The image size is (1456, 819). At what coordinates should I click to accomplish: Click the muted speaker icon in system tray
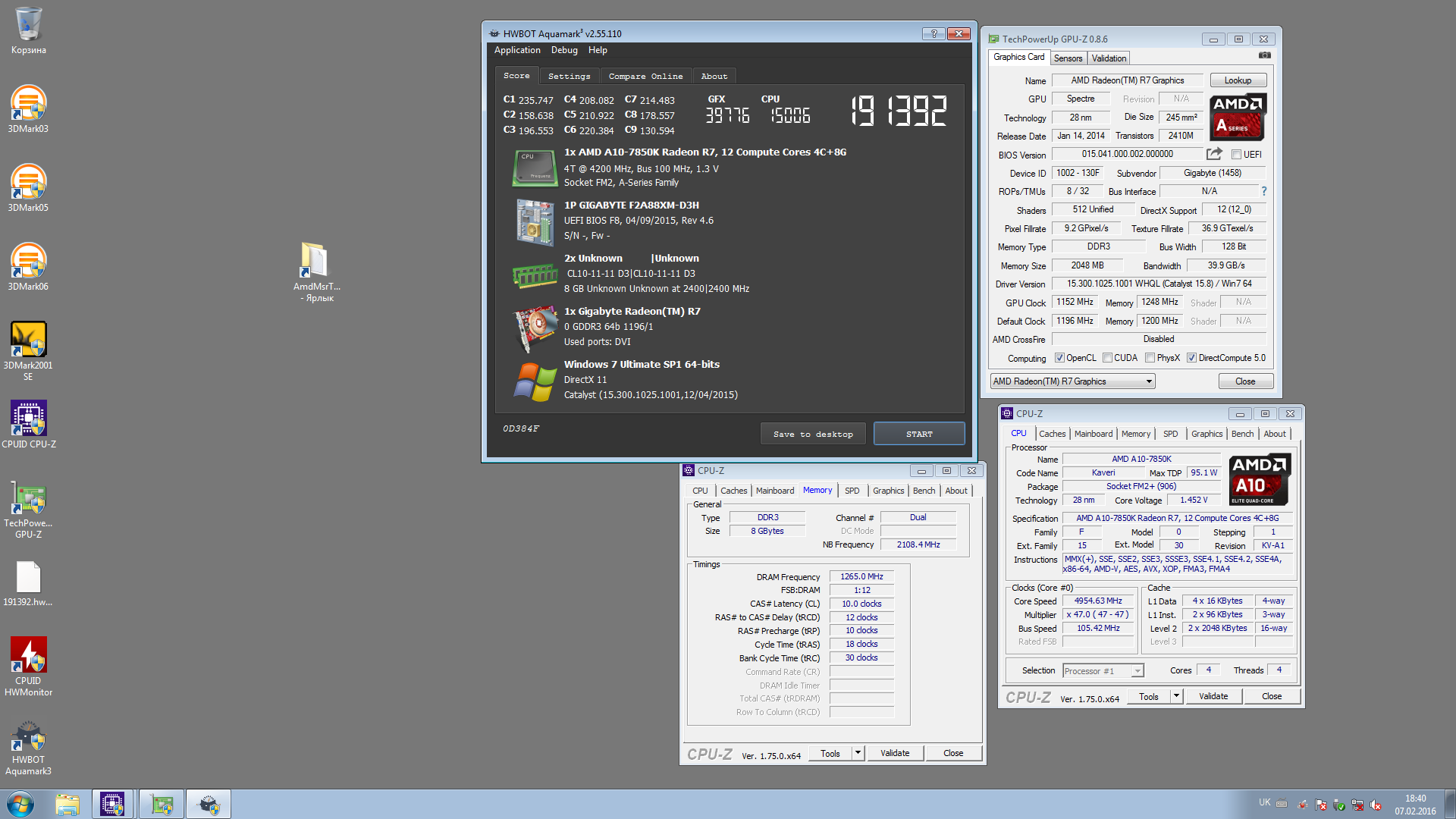[x=1376, y=805]
